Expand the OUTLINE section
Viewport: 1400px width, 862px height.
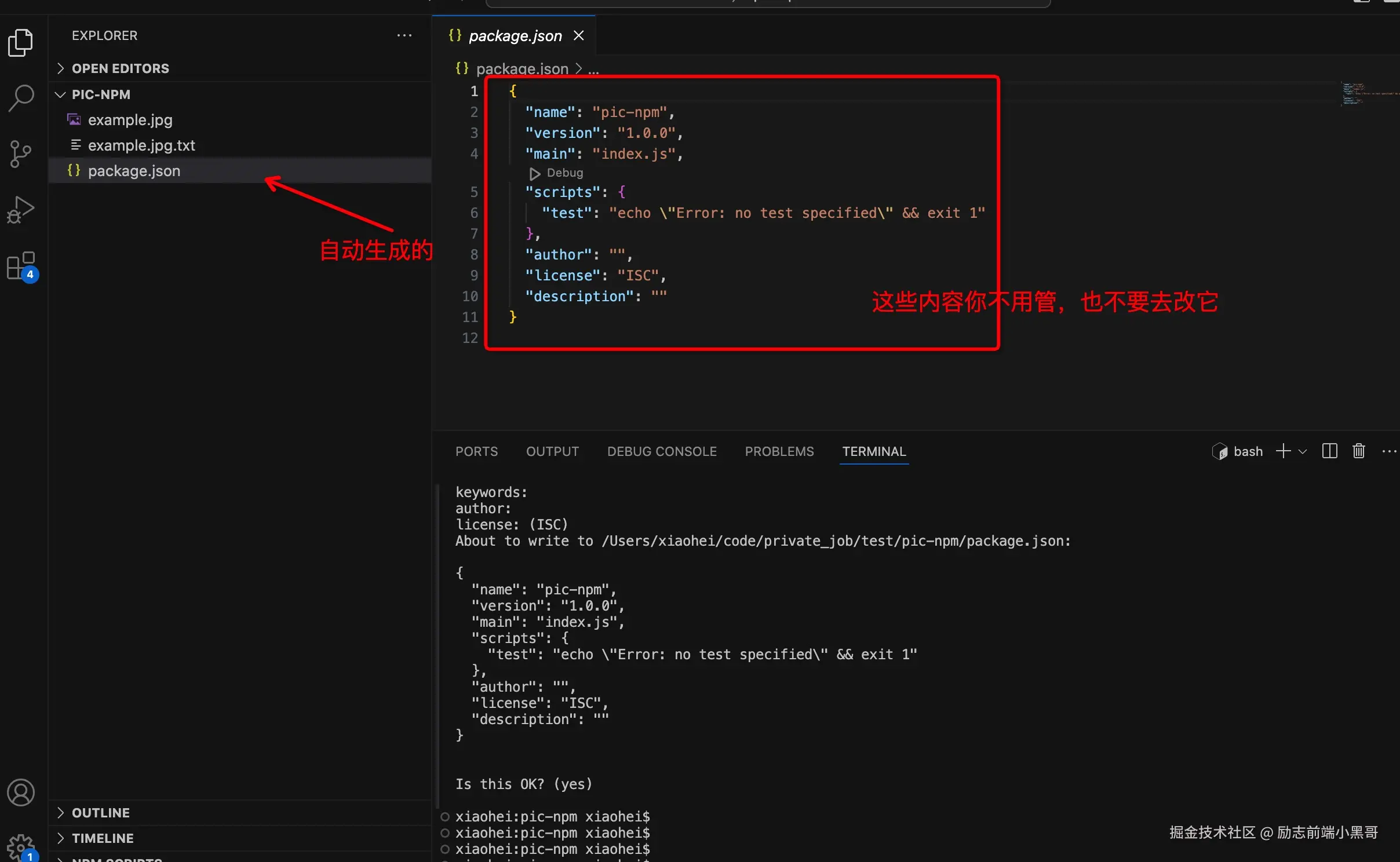pyautogui.click(x=101, y=813)
